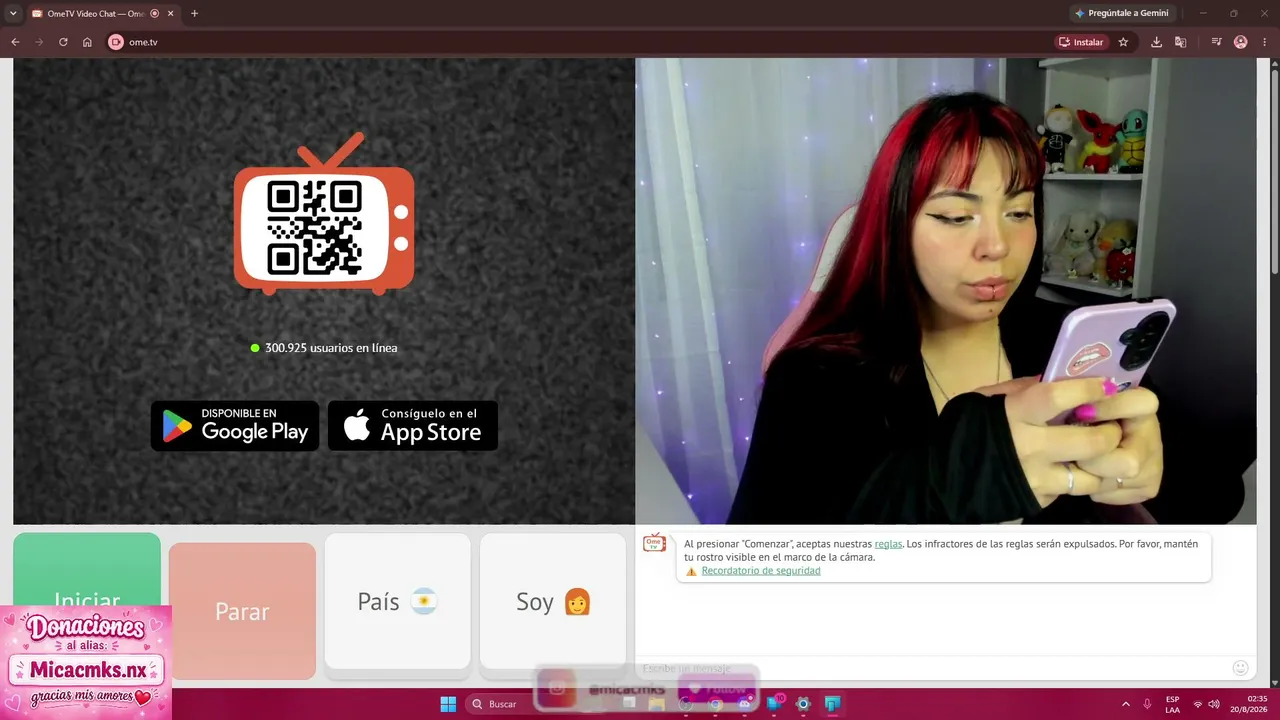1280x720 pixels.
Task: Open the Chrome three-dot menu
Action: (x=1265, y=42)
